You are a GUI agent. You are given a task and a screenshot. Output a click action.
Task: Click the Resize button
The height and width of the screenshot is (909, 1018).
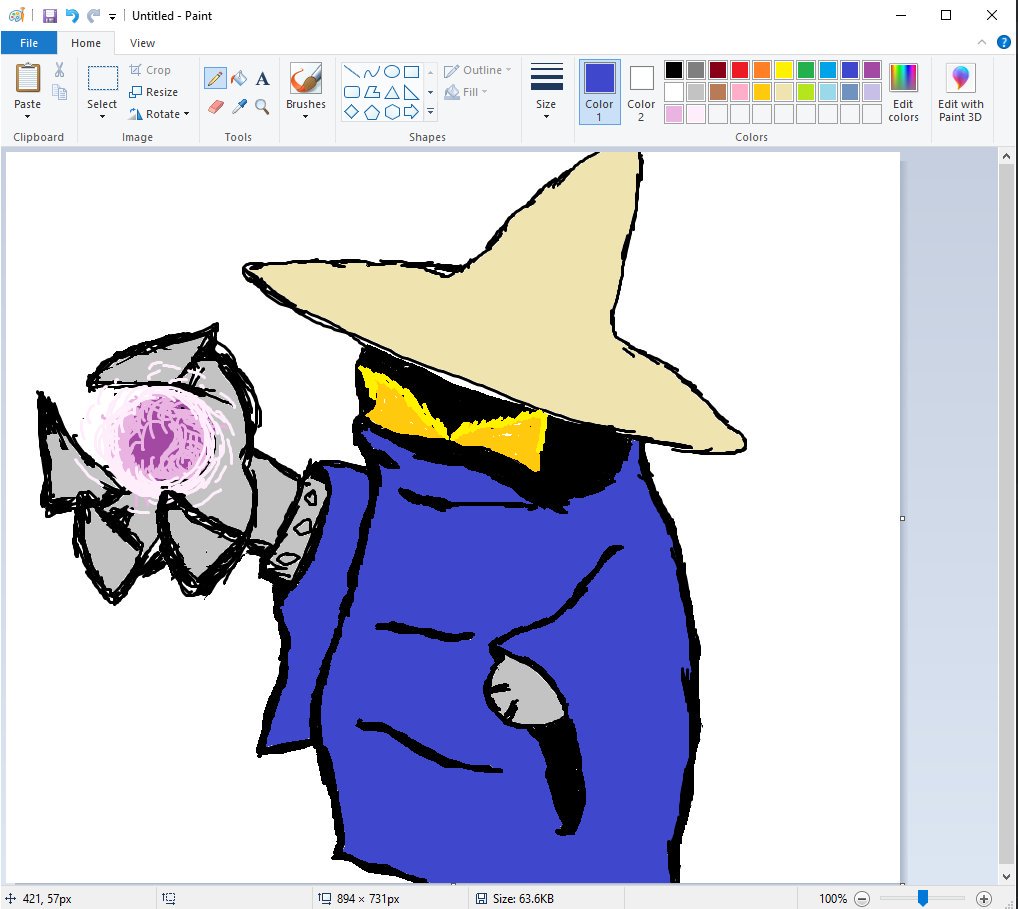click(154, 92)
